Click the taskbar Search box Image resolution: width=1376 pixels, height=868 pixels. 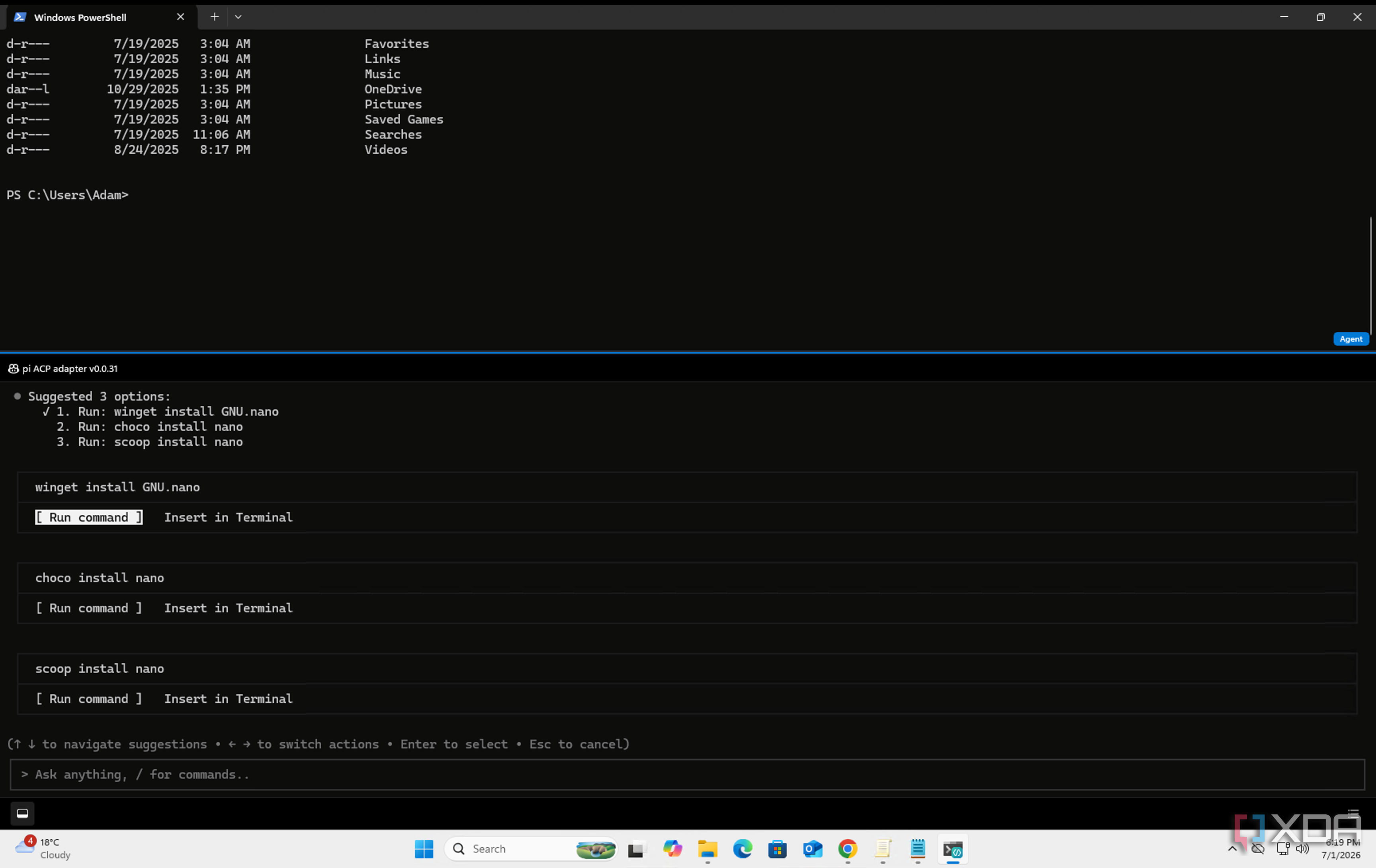(x=531, y=849)
